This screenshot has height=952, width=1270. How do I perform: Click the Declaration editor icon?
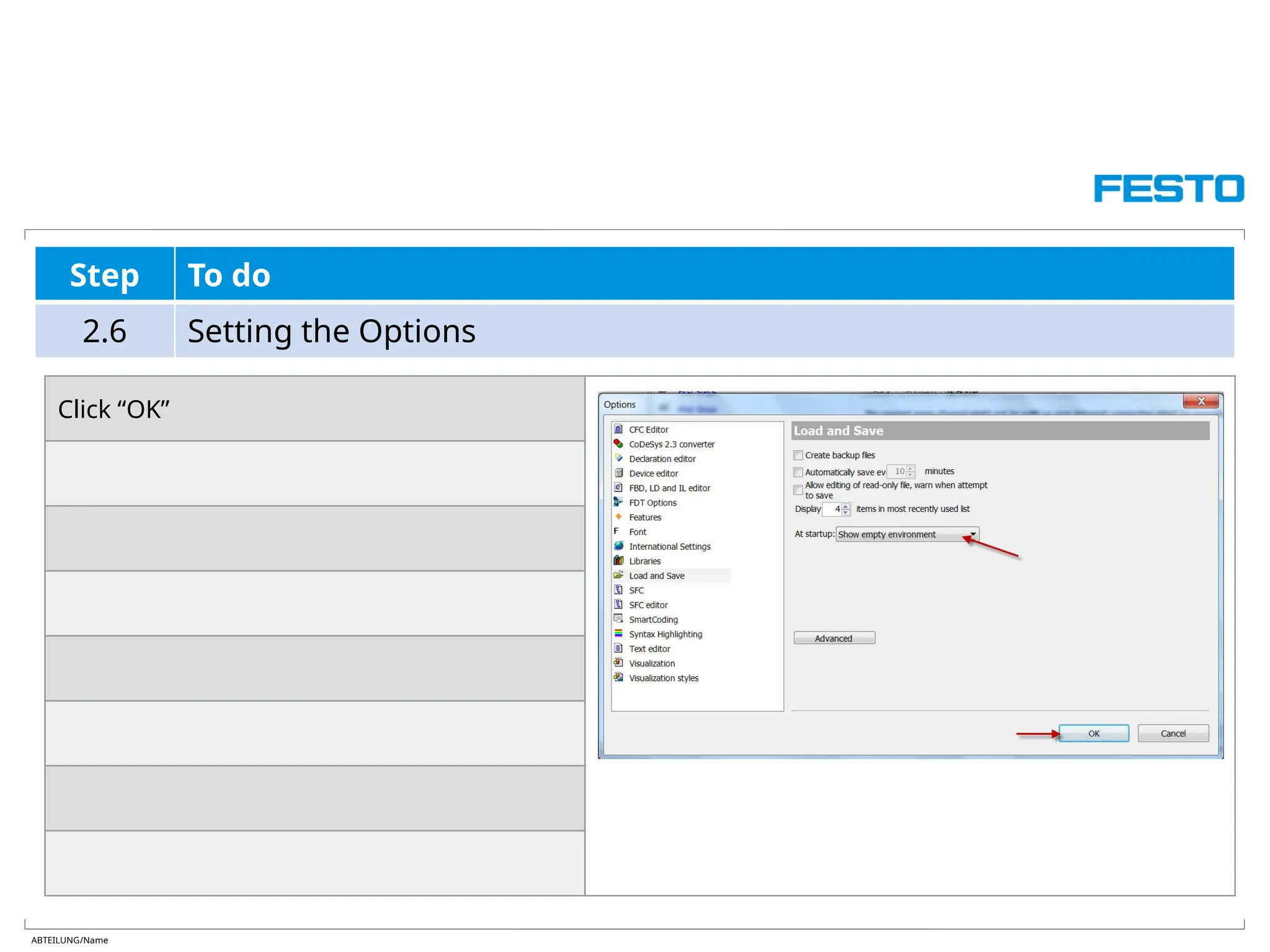618,458
